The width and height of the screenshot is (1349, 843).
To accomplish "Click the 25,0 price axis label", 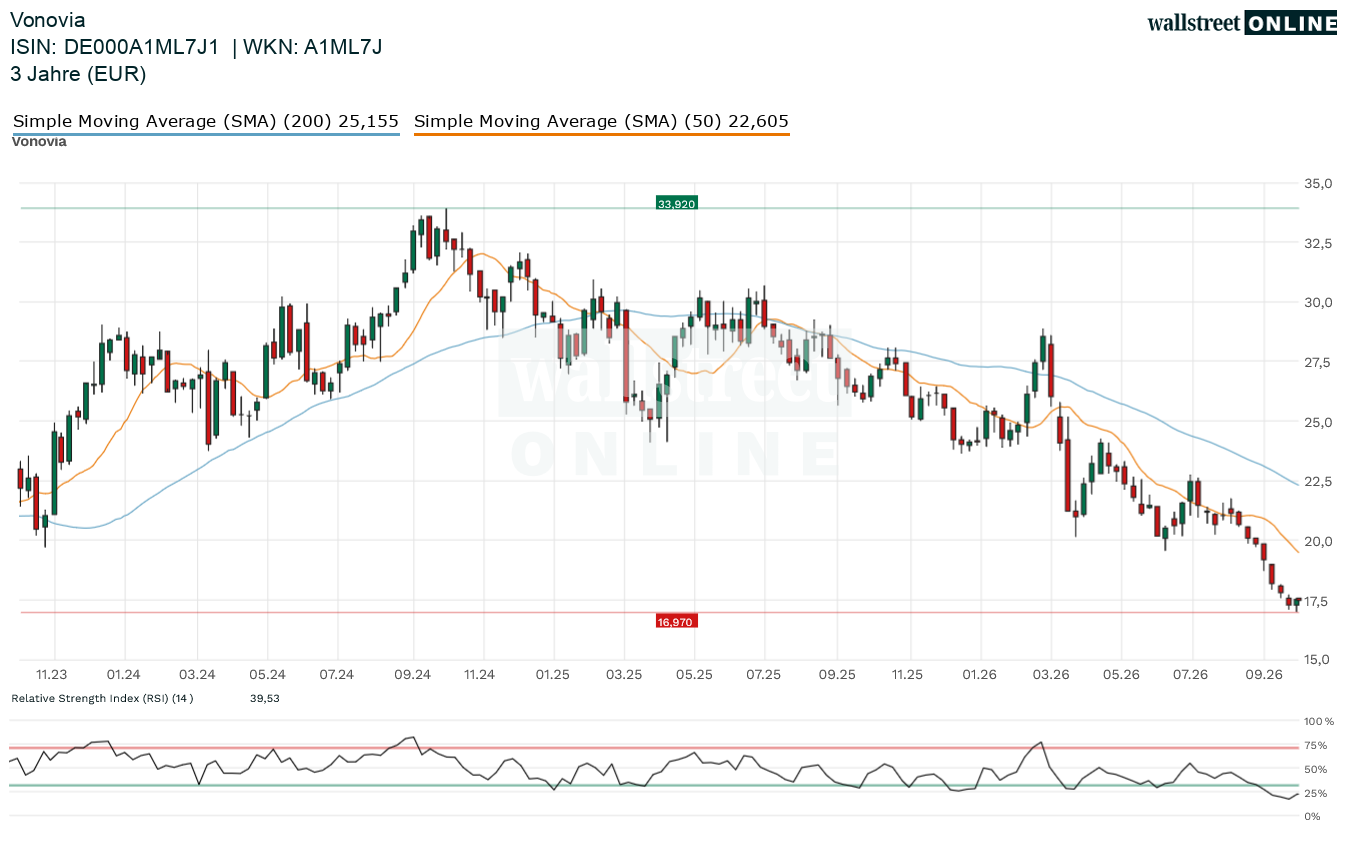I will pyautogui.click(x=1318, y=422).
